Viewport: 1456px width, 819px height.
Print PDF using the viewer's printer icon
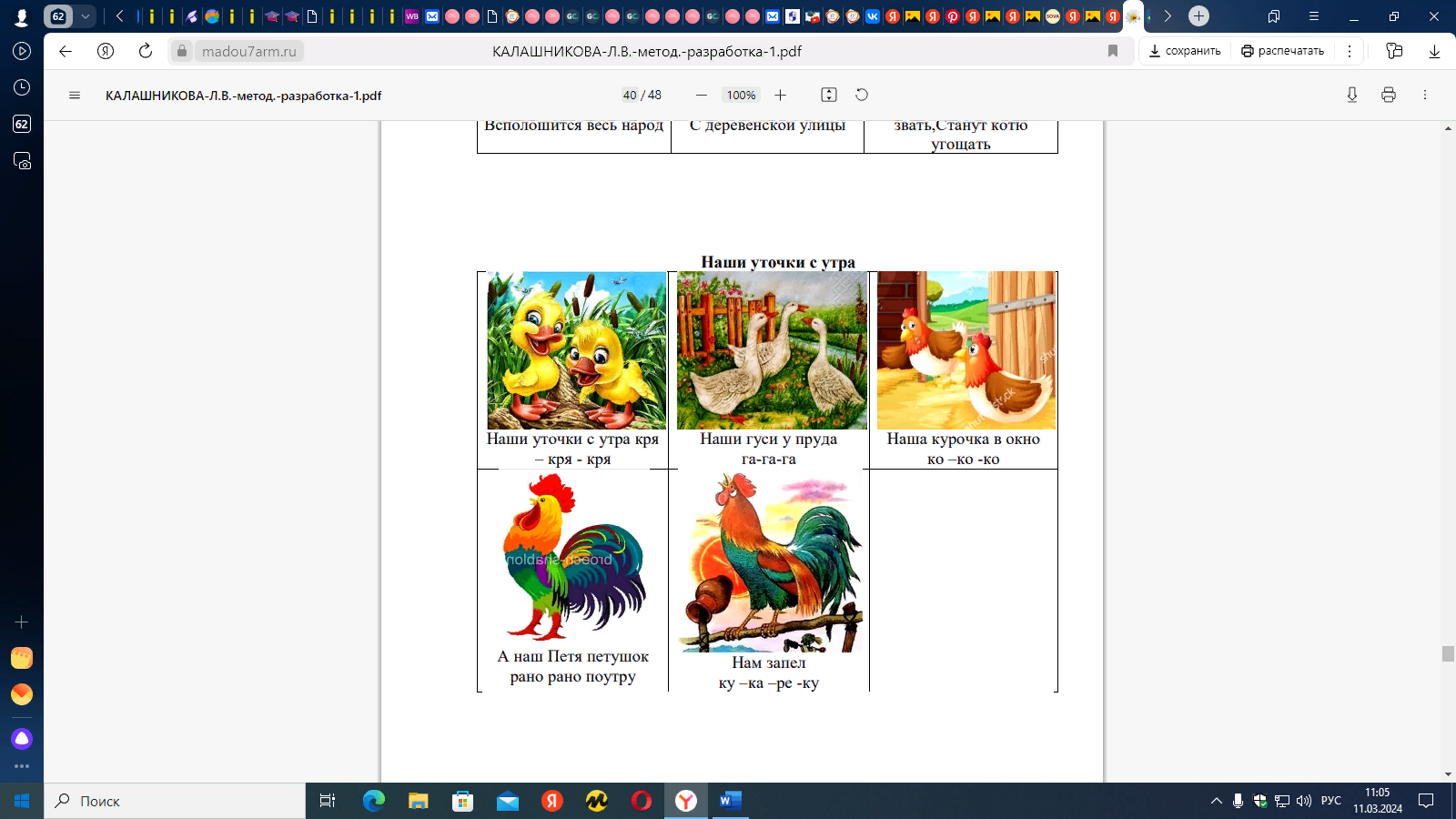pyautogui.click(x=1388, y=95)
